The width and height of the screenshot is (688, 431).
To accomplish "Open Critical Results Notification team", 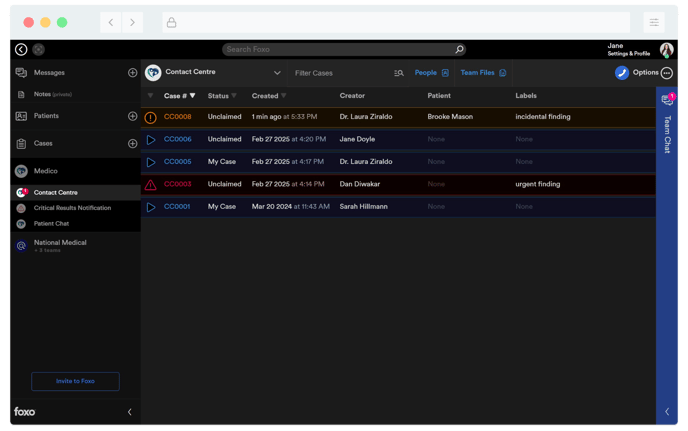I will point(72,208).
